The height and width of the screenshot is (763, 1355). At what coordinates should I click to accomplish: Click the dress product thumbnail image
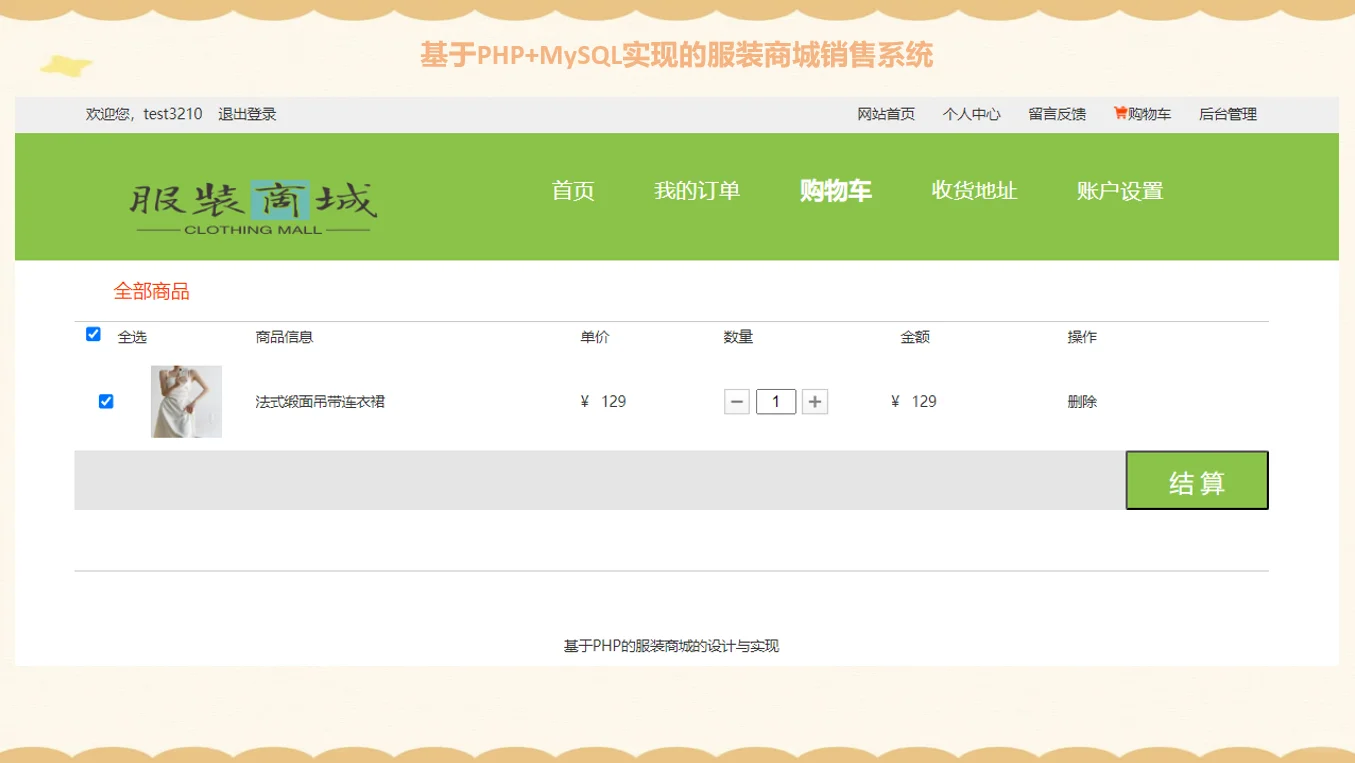(x=186, y=401)
